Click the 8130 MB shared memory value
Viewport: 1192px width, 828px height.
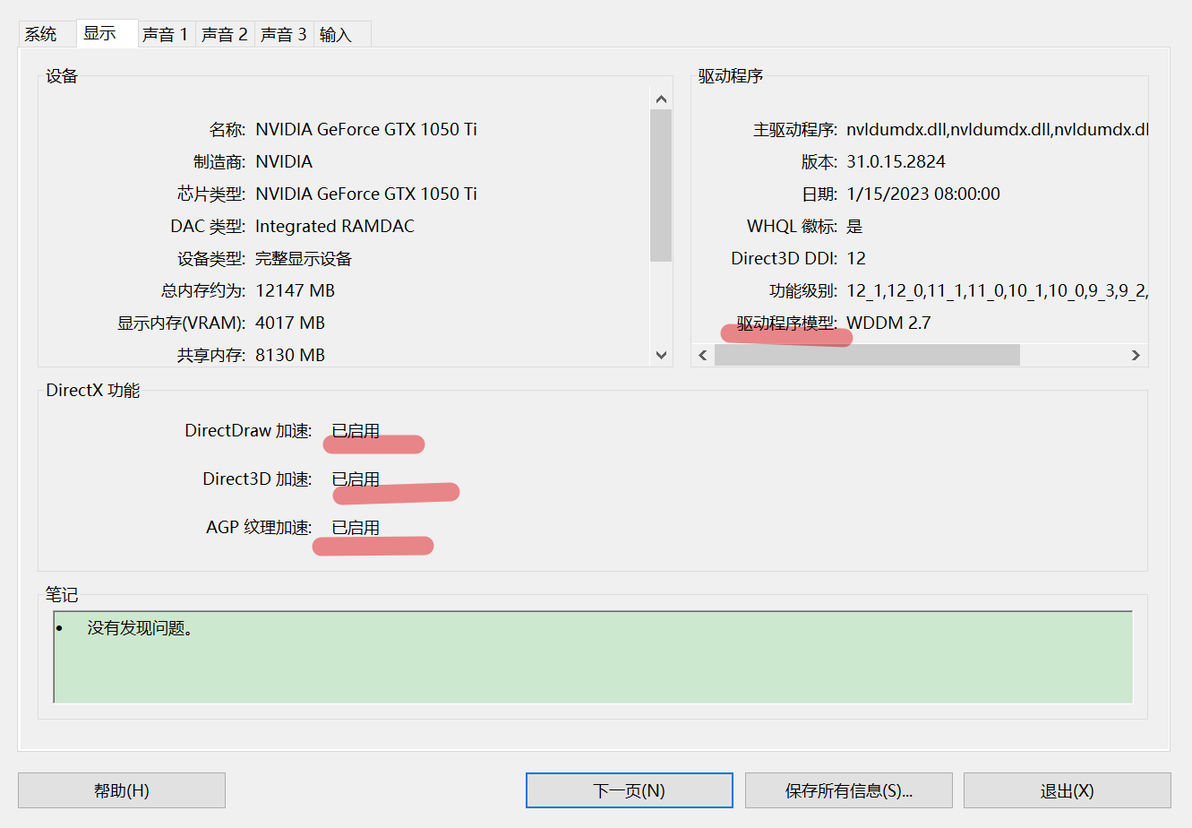(x=290, y=355)
